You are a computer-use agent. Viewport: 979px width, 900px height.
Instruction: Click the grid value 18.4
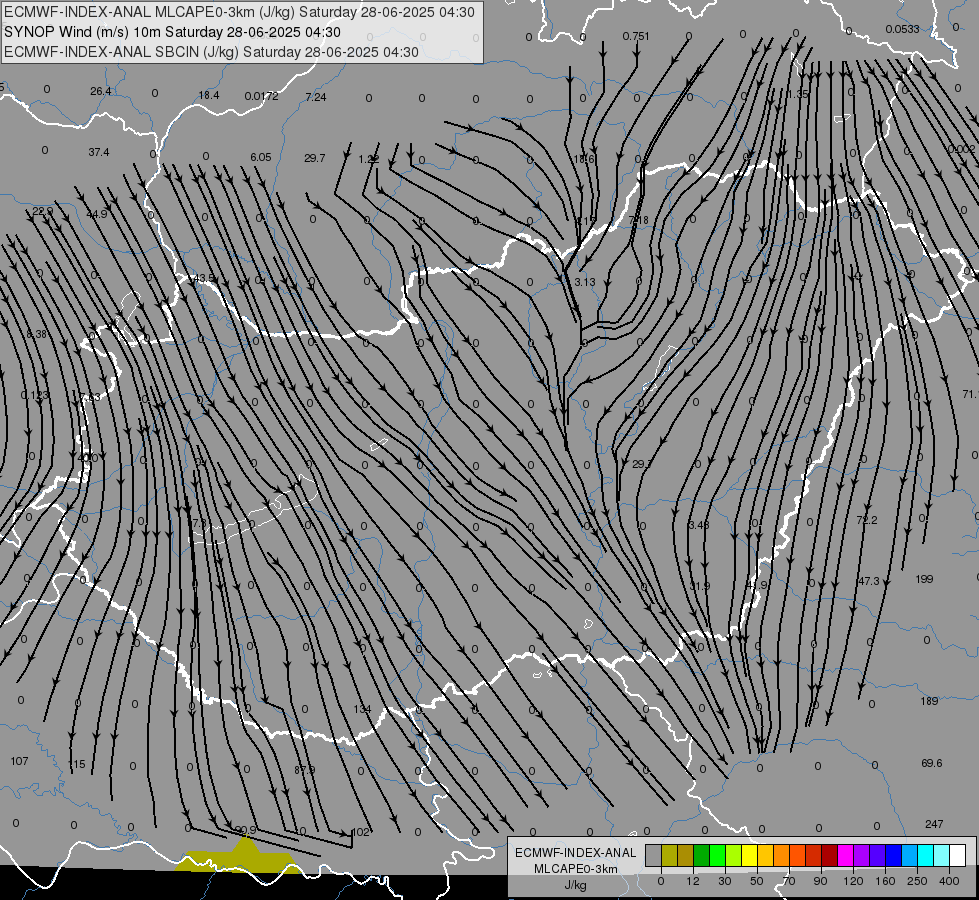(x=209, y=95)
